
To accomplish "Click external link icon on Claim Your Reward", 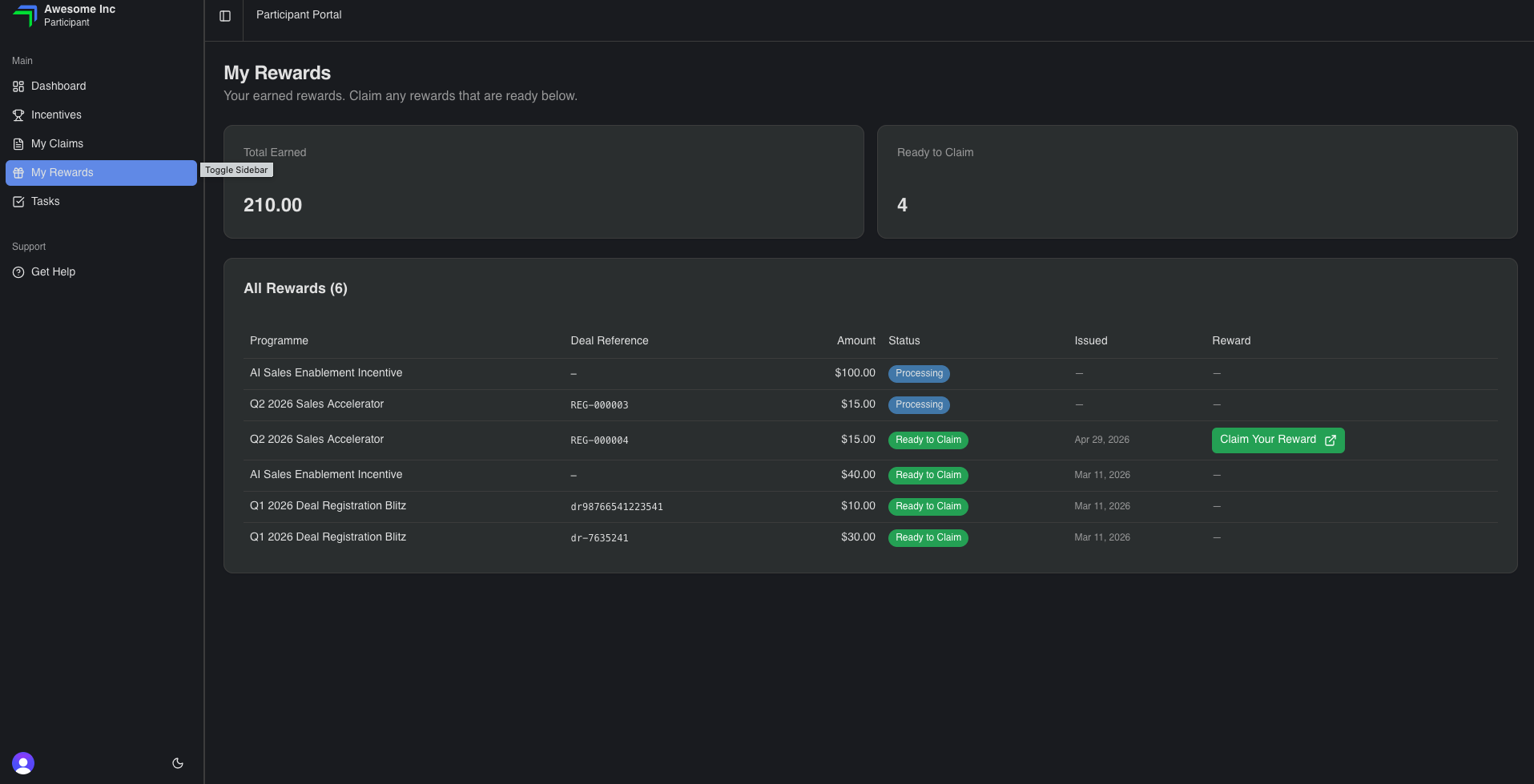I will click(x=1331, y=440).
